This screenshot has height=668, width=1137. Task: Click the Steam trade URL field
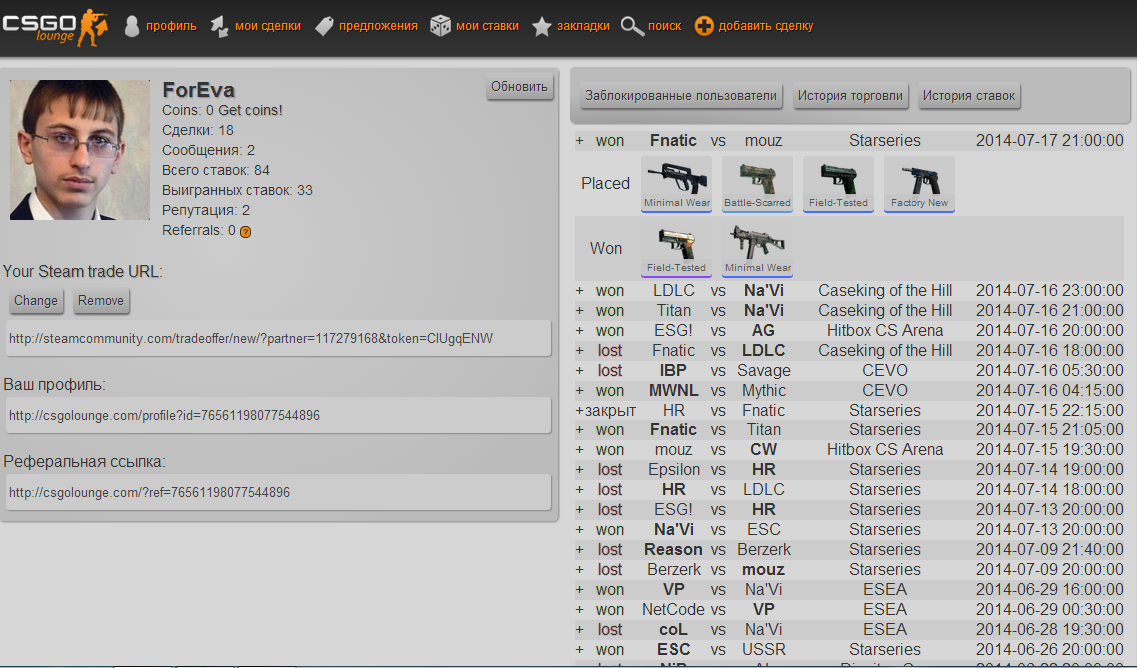[278, 339]
